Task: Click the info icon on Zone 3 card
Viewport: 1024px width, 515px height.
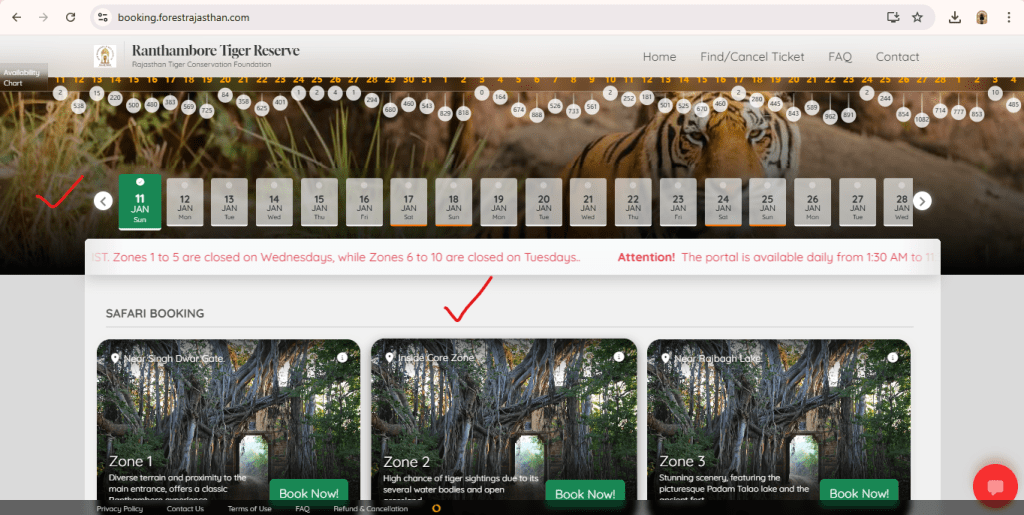Action: [x=893, y=357]
